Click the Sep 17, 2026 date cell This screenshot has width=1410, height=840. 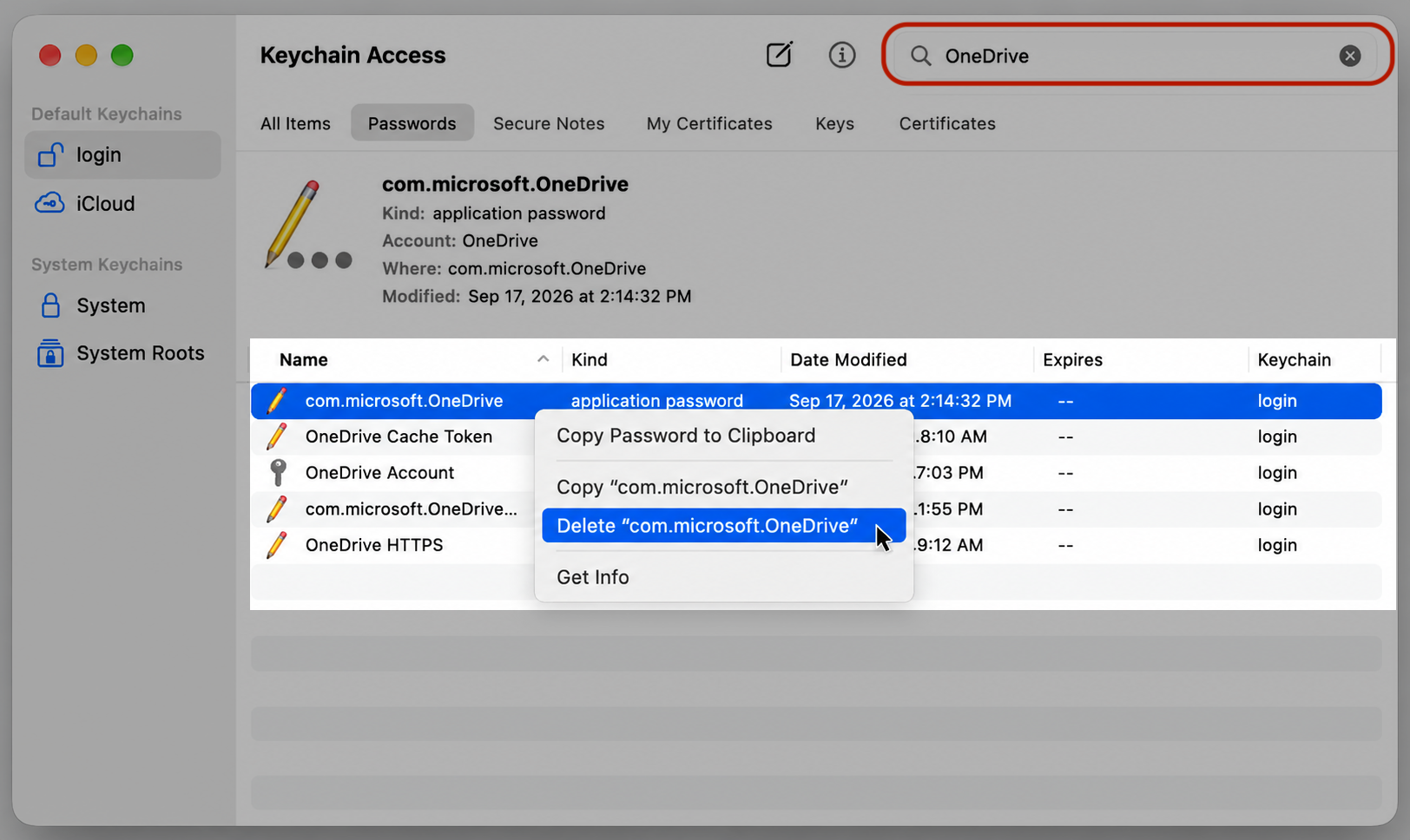[x=899, y=401]
